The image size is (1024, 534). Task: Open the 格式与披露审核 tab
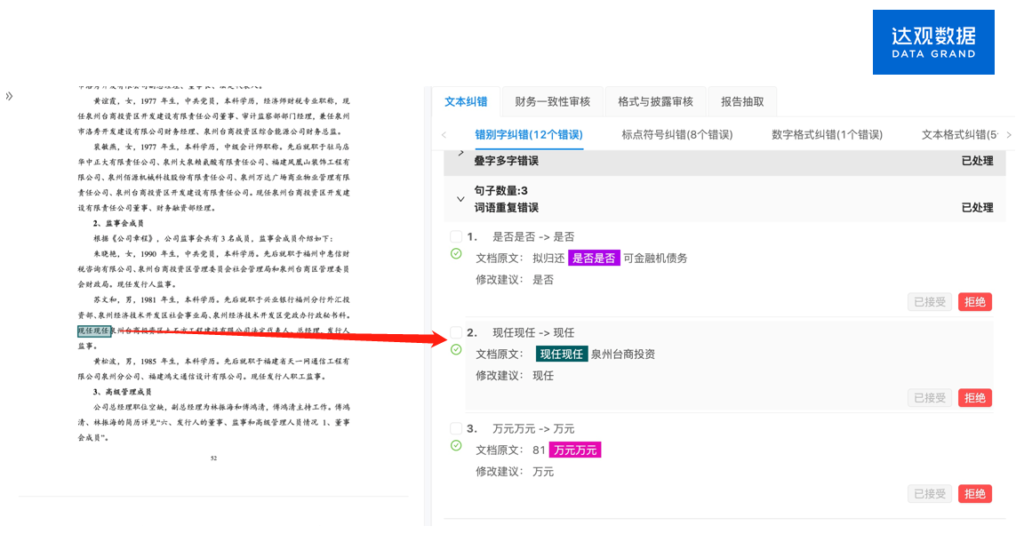point(655,102)
